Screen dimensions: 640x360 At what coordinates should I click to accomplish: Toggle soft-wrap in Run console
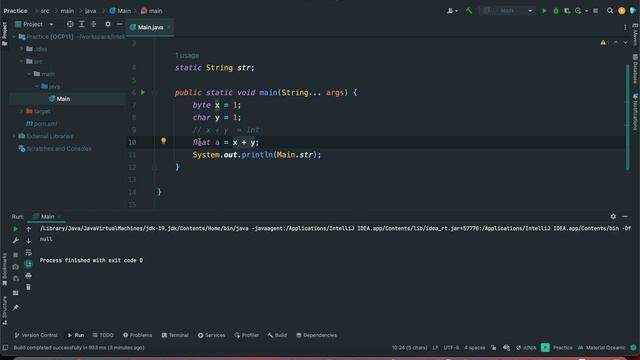pos(28,253)
